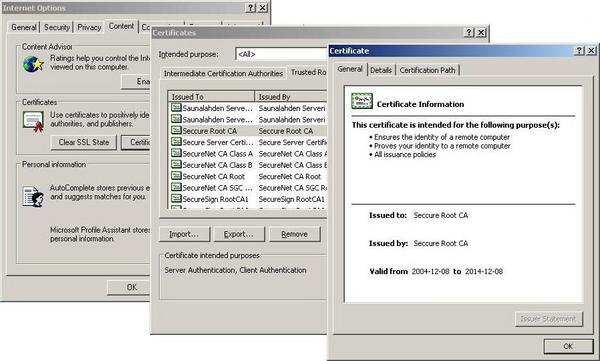Click the help question mark on Certificate dialog
Image resolution: width=600 pixels, height=361 pixels.
click(579, 50)
